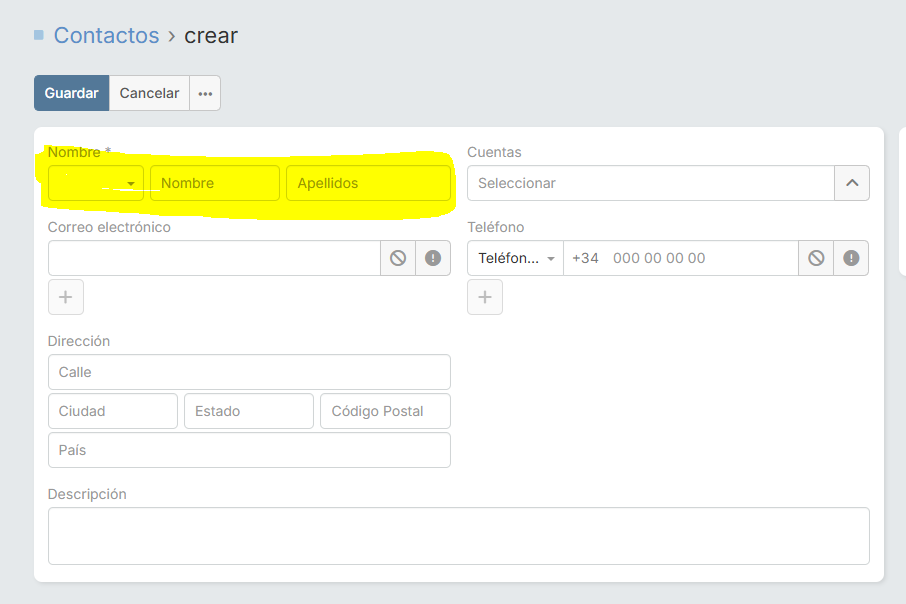
Task: Click the Correo electrónico text box
Action: 213,258
